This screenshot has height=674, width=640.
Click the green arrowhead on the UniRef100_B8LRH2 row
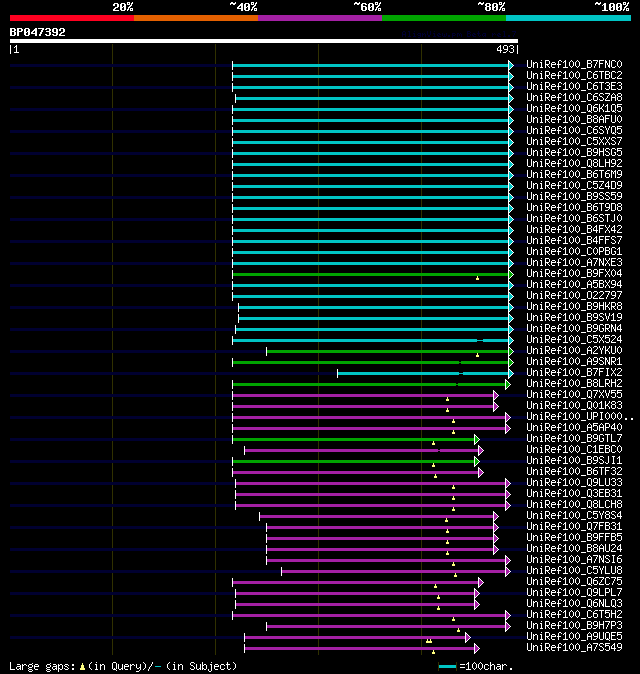click(508, 384)
